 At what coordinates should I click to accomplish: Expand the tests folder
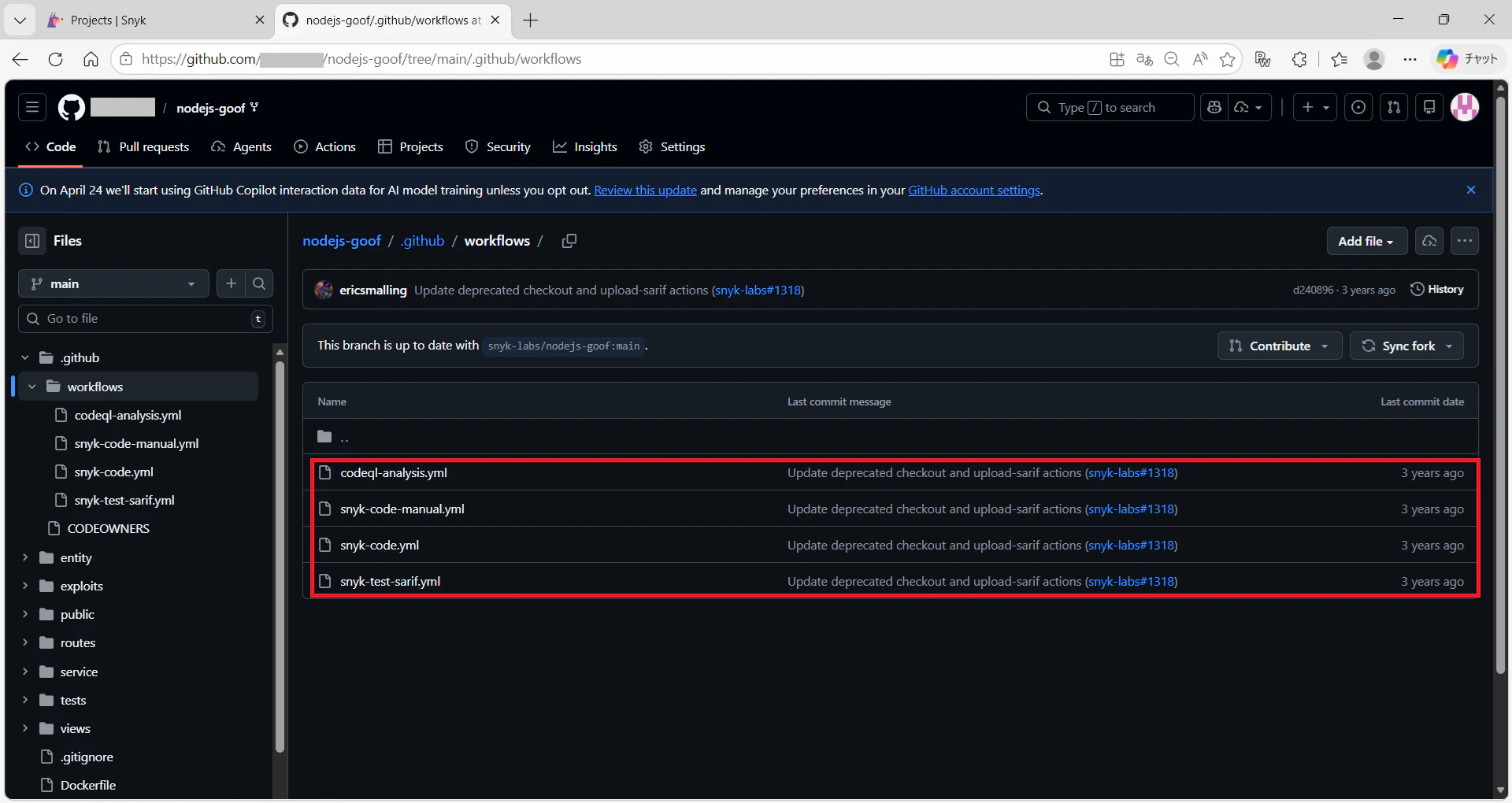click(25, 700)
